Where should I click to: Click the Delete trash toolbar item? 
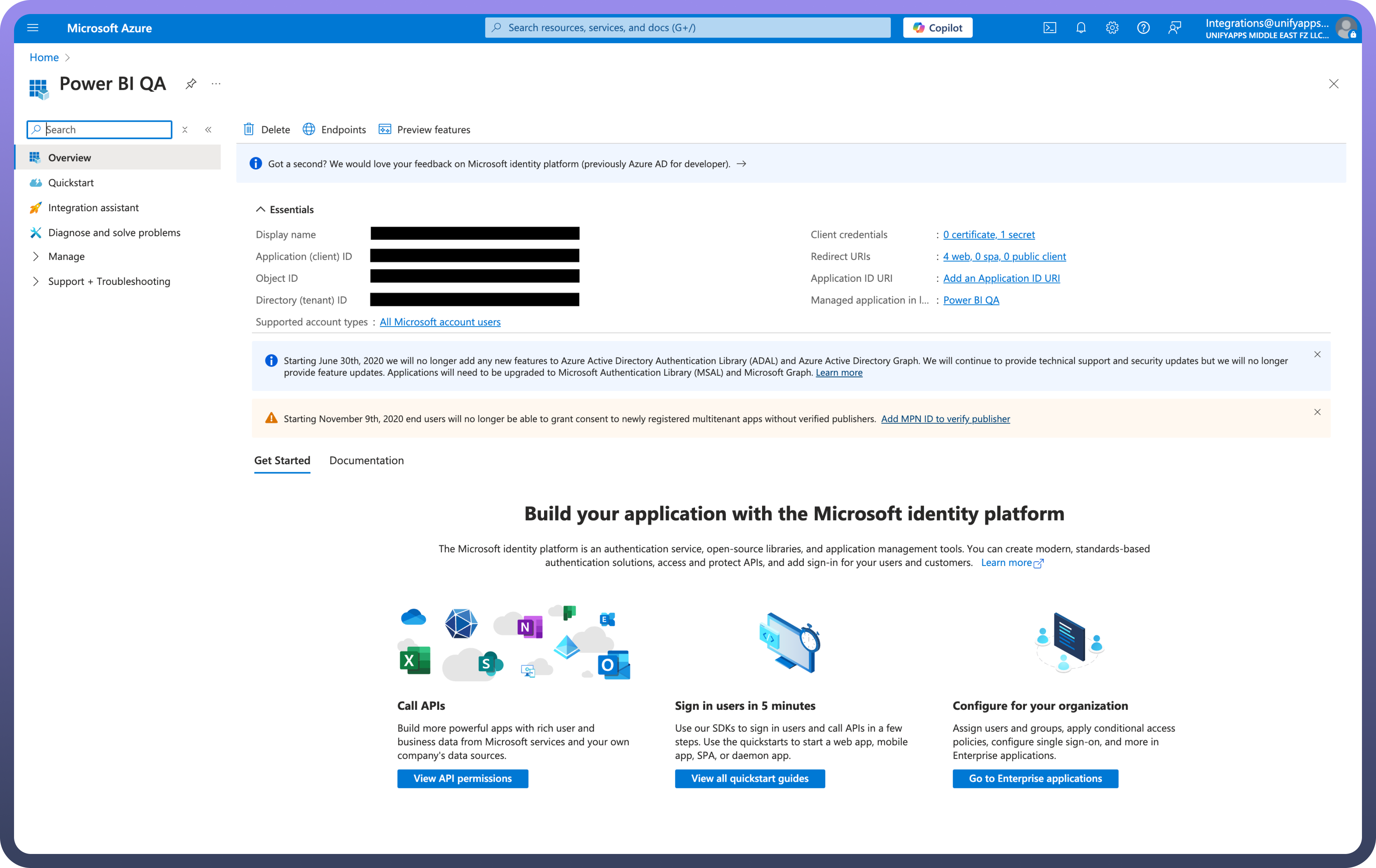[x=267, y=129]
